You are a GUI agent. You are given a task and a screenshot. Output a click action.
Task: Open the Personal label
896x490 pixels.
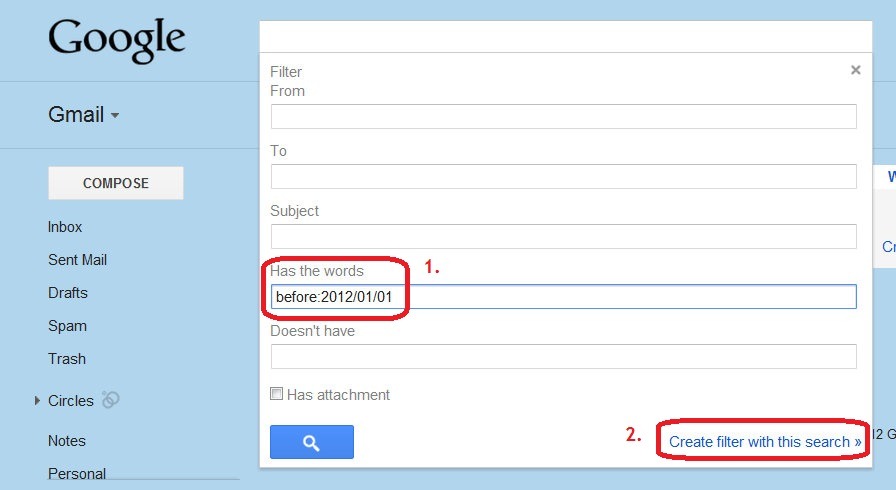tap(77, 473)
